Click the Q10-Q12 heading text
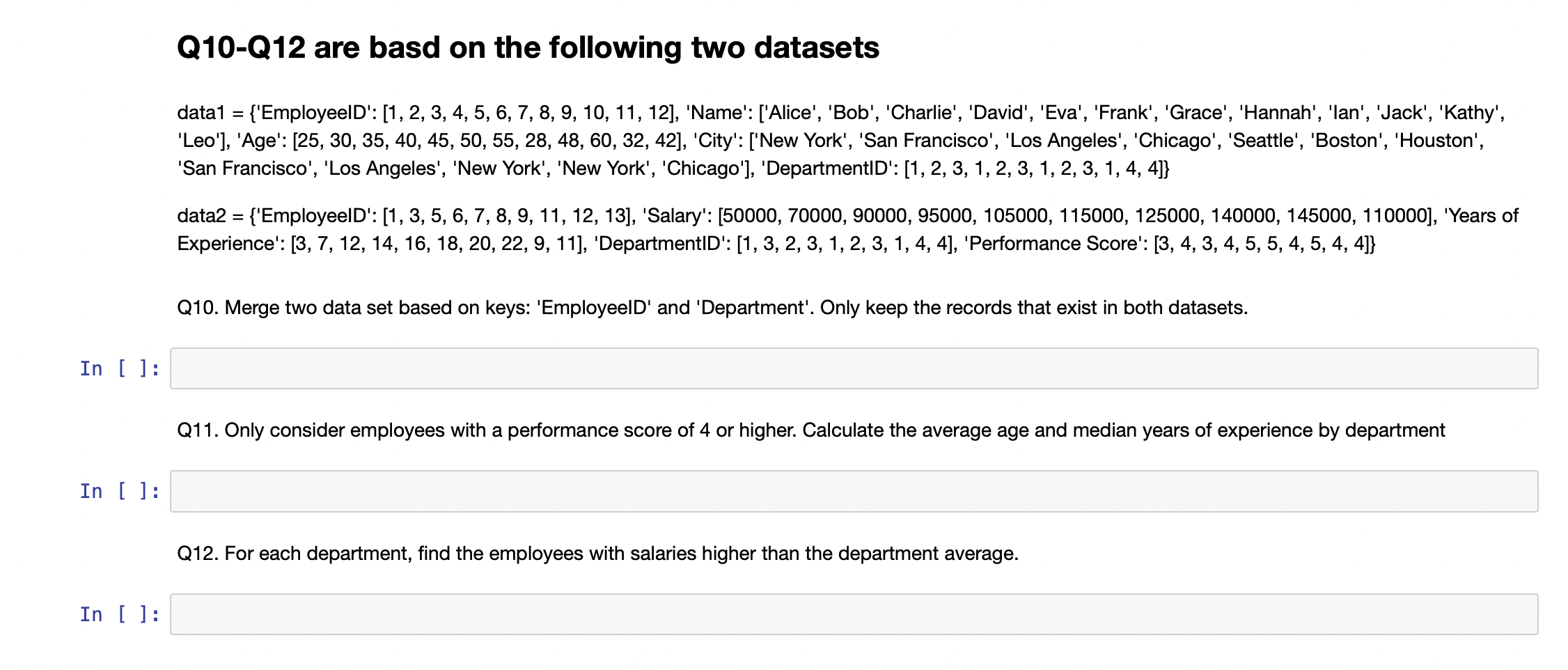This screenshot has width=1568, height=670. (528, 46)
